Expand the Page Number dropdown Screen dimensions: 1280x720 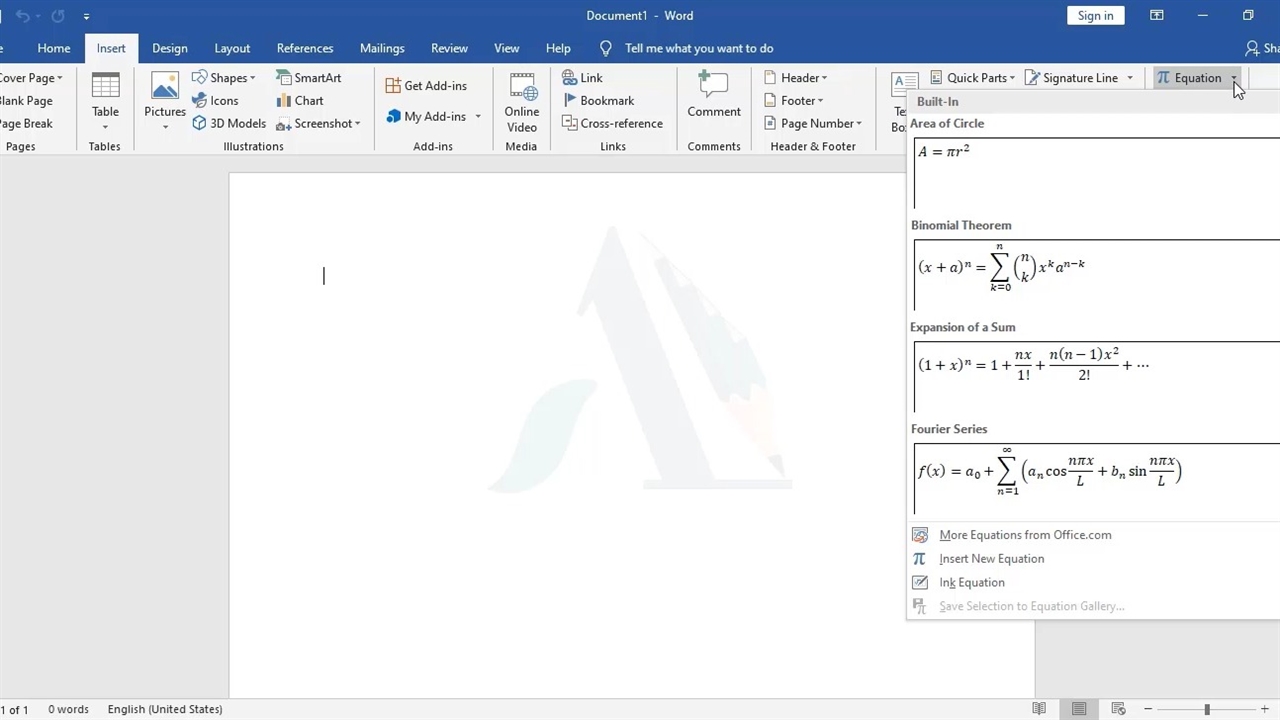tap(813, 124)
